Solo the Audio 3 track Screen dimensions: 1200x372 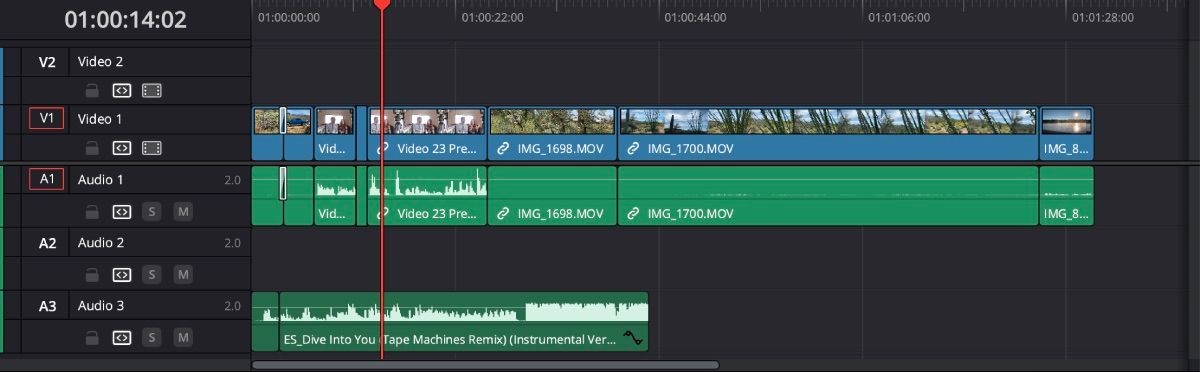[x=152, y=338]
